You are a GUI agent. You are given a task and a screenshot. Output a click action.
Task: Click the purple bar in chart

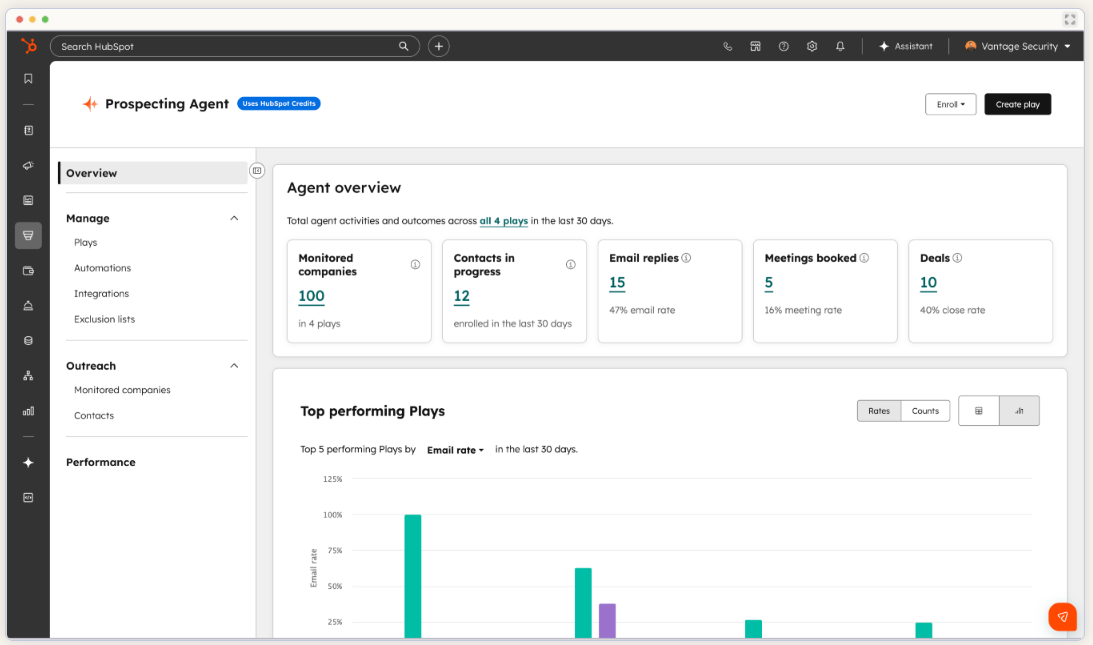tap(607, 621)
